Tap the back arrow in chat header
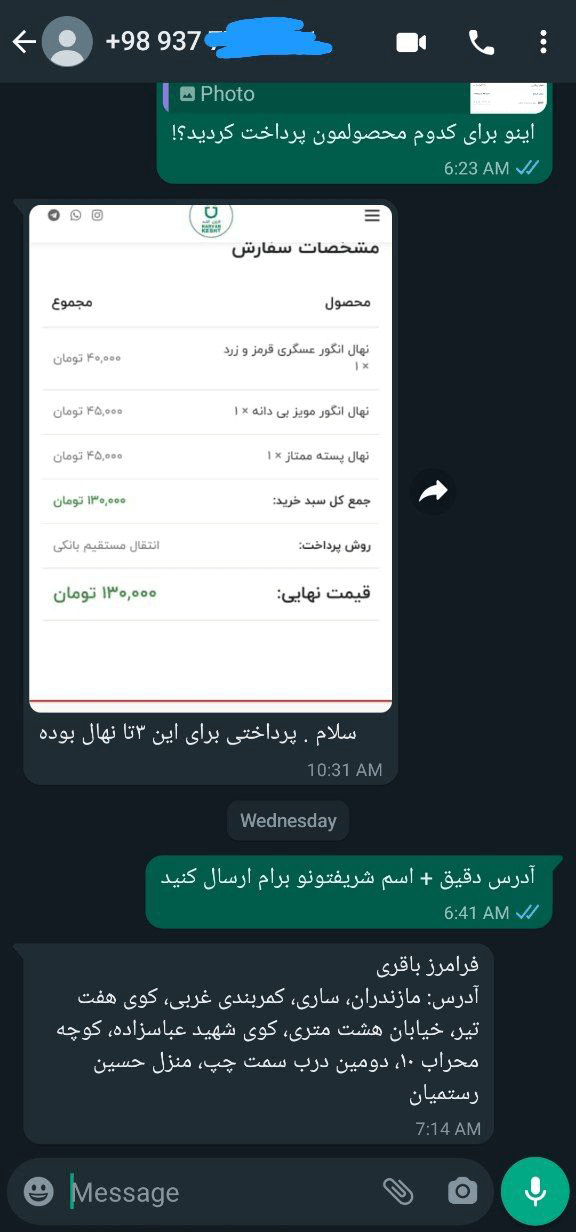This screenshot has height=1232, width=576. [23, 42]
